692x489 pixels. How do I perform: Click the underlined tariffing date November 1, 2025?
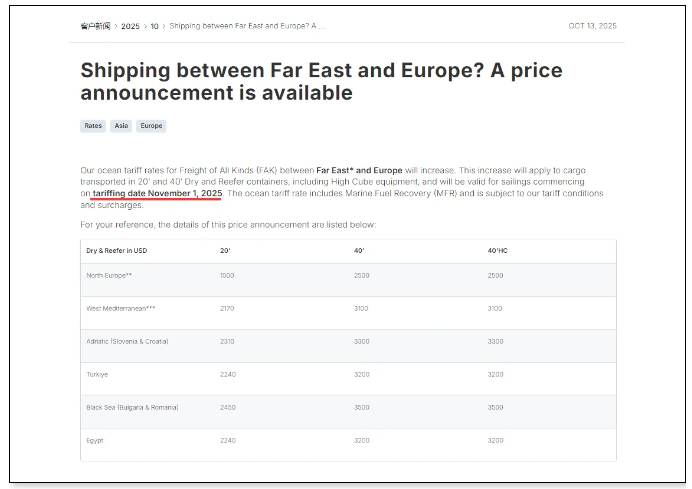click(x=157, y=193)
